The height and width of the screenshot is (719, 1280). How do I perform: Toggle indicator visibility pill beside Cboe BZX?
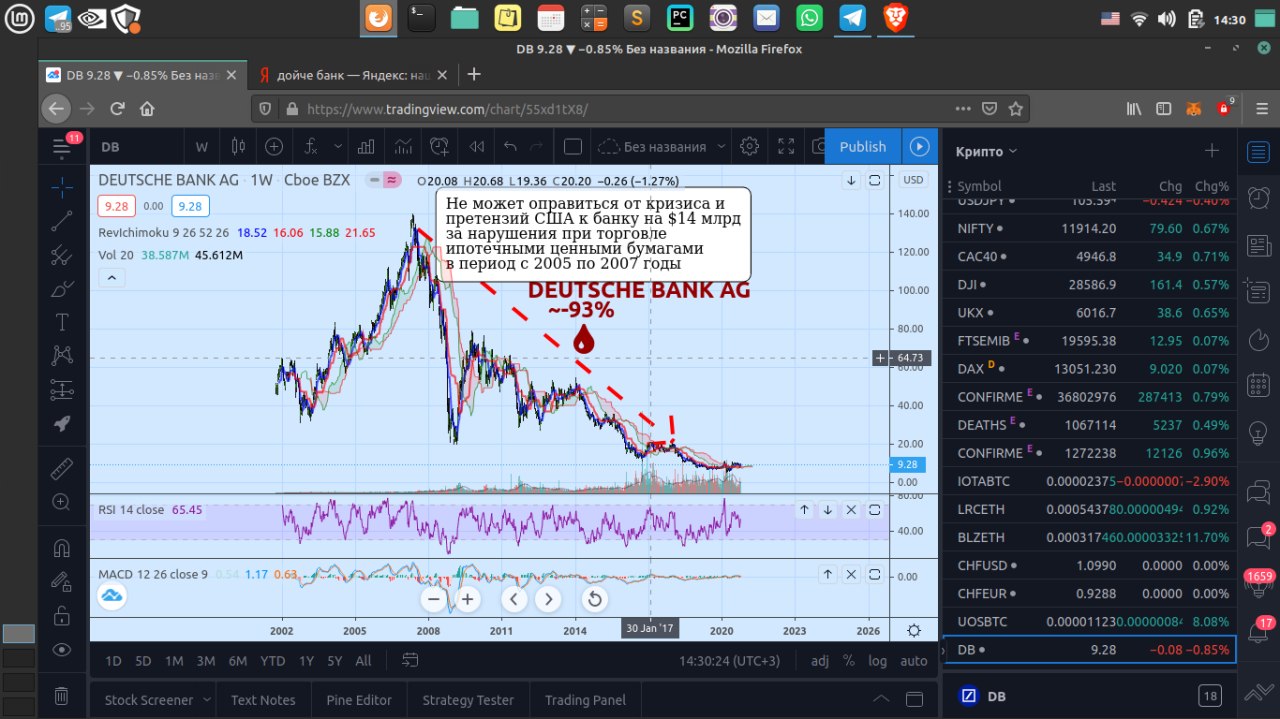pos(383,180)
